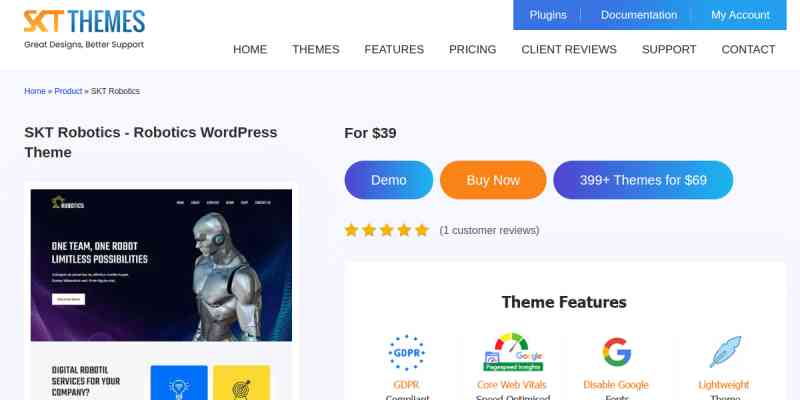Image resolution: width=800 pixels, height=400 pixels.
Task: Click the Core Web Vitals speedometer icon
Action: click(513, 352)
